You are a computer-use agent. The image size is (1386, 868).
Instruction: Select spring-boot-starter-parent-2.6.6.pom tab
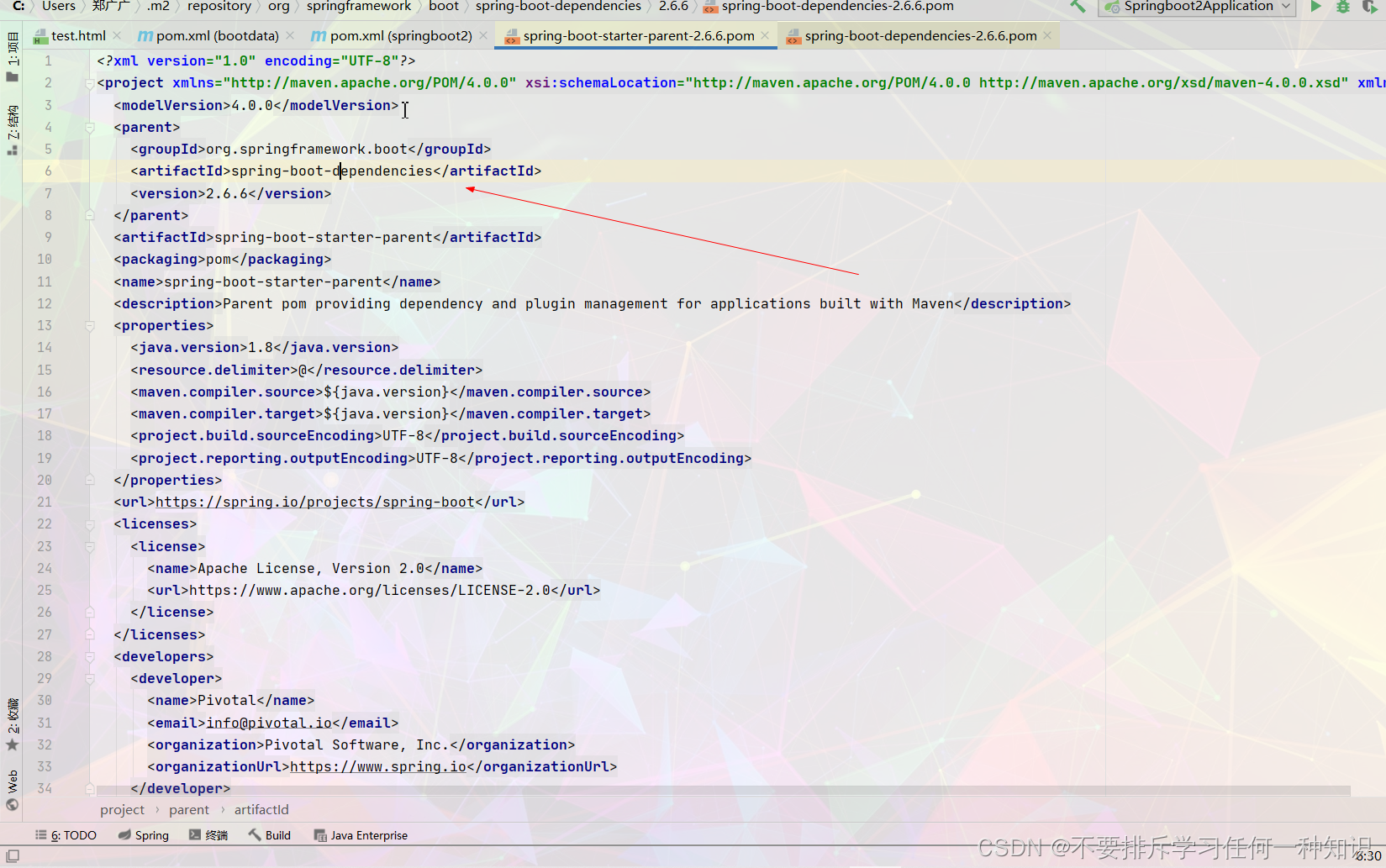coord(638,36)
